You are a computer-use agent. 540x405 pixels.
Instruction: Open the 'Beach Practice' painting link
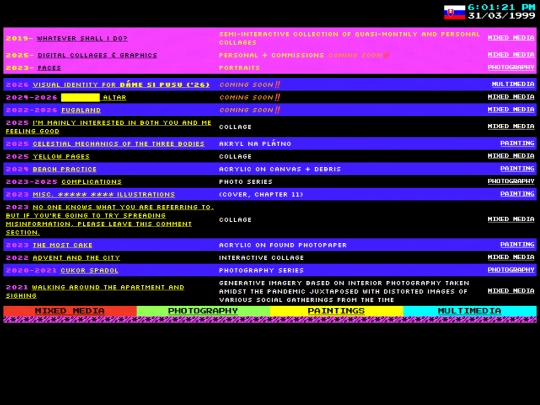(x=65, y=169)
